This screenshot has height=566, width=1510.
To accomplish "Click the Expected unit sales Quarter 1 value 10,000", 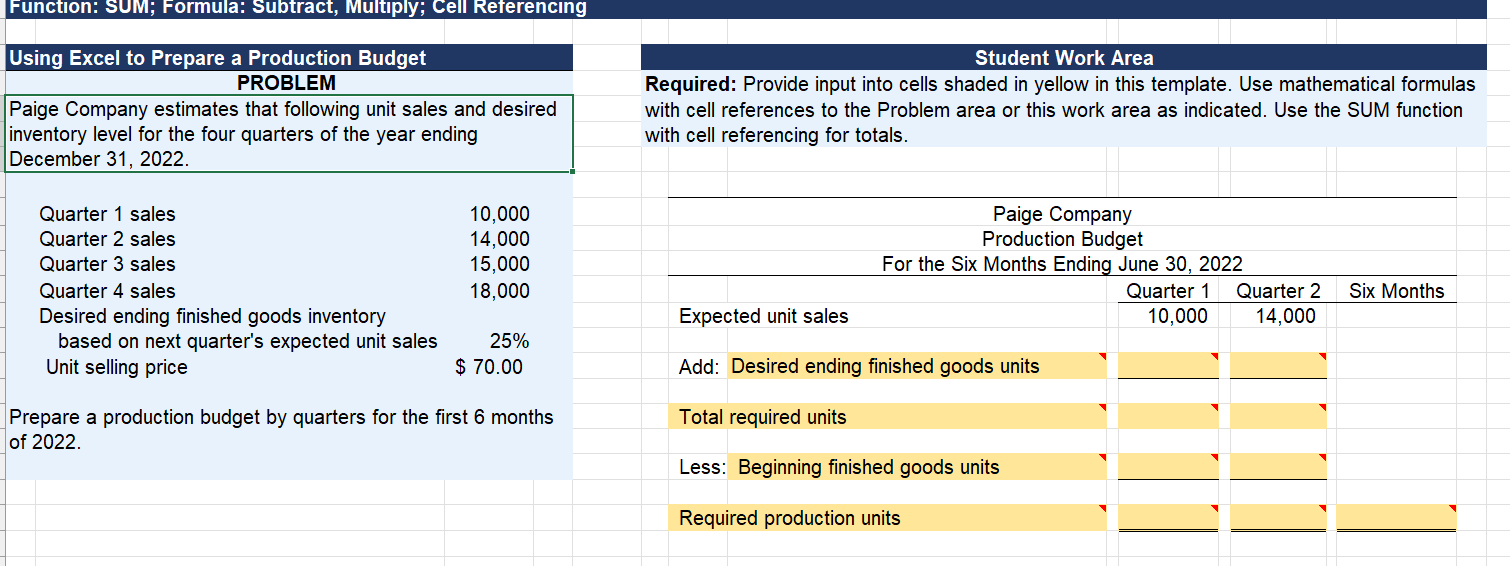I will 1176,316.
